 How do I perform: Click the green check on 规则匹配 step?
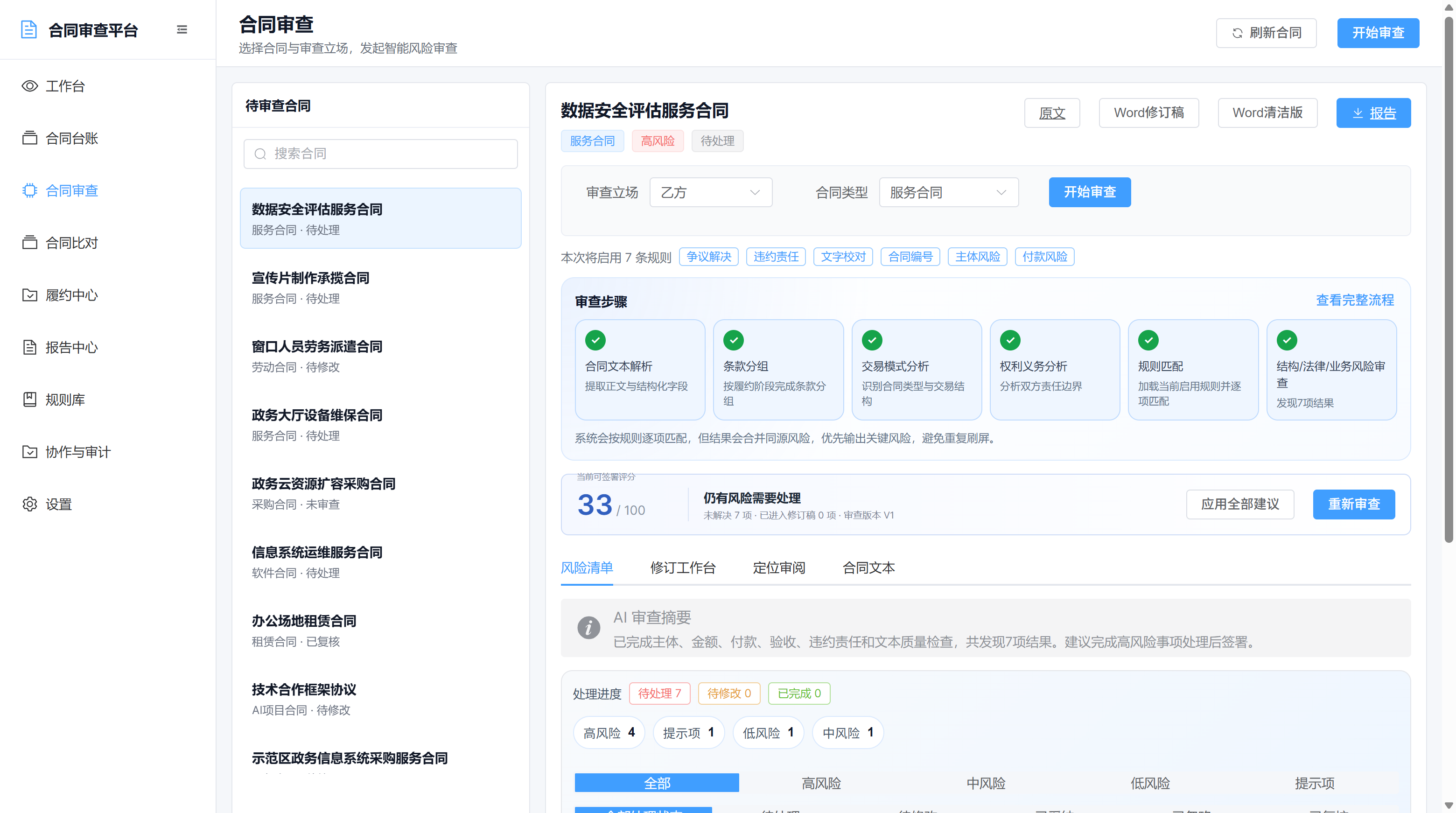[x=1148, y=340]
